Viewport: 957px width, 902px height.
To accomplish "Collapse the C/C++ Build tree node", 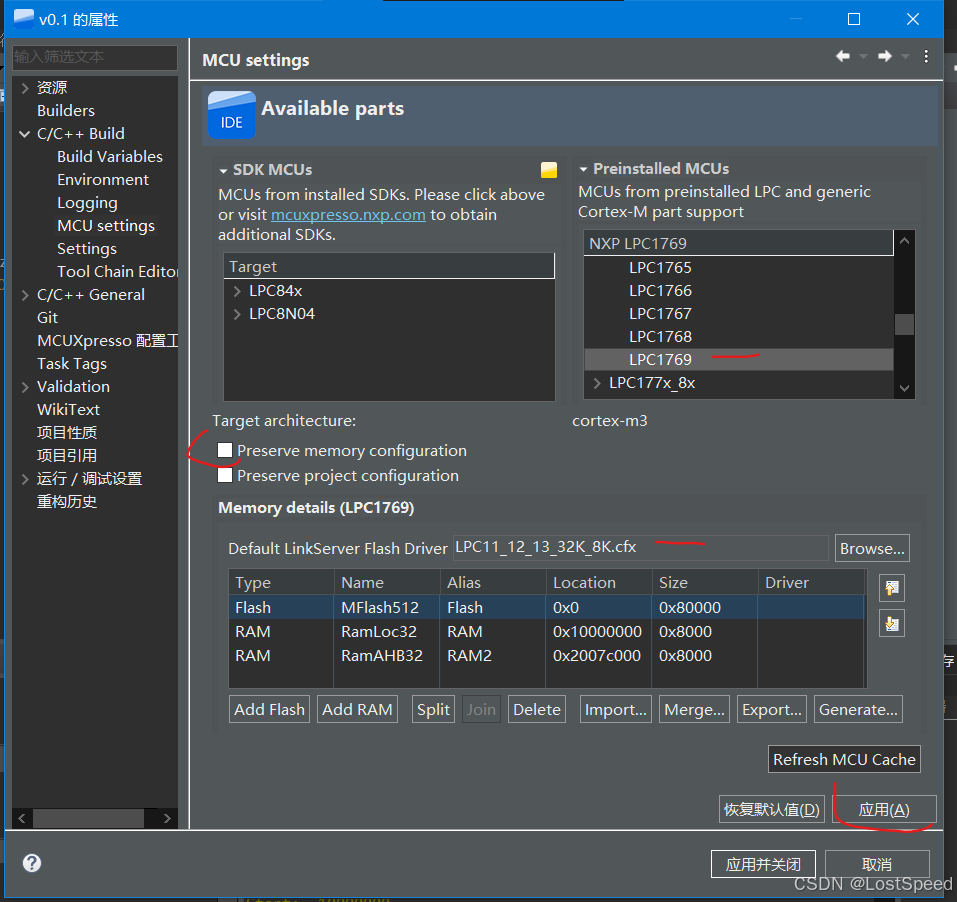I will pyautogui.click(x=25, y=134).
